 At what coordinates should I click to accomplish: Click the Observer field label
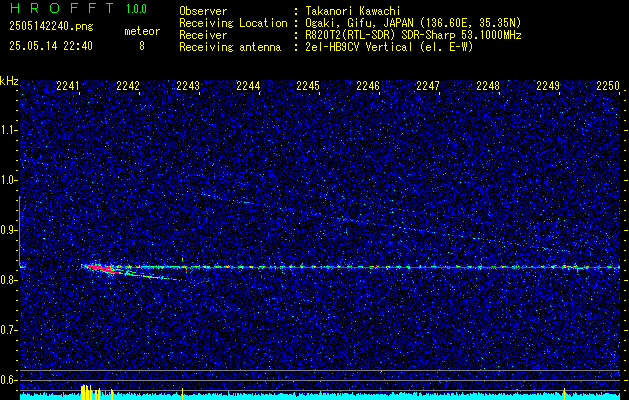pos(203,11)
